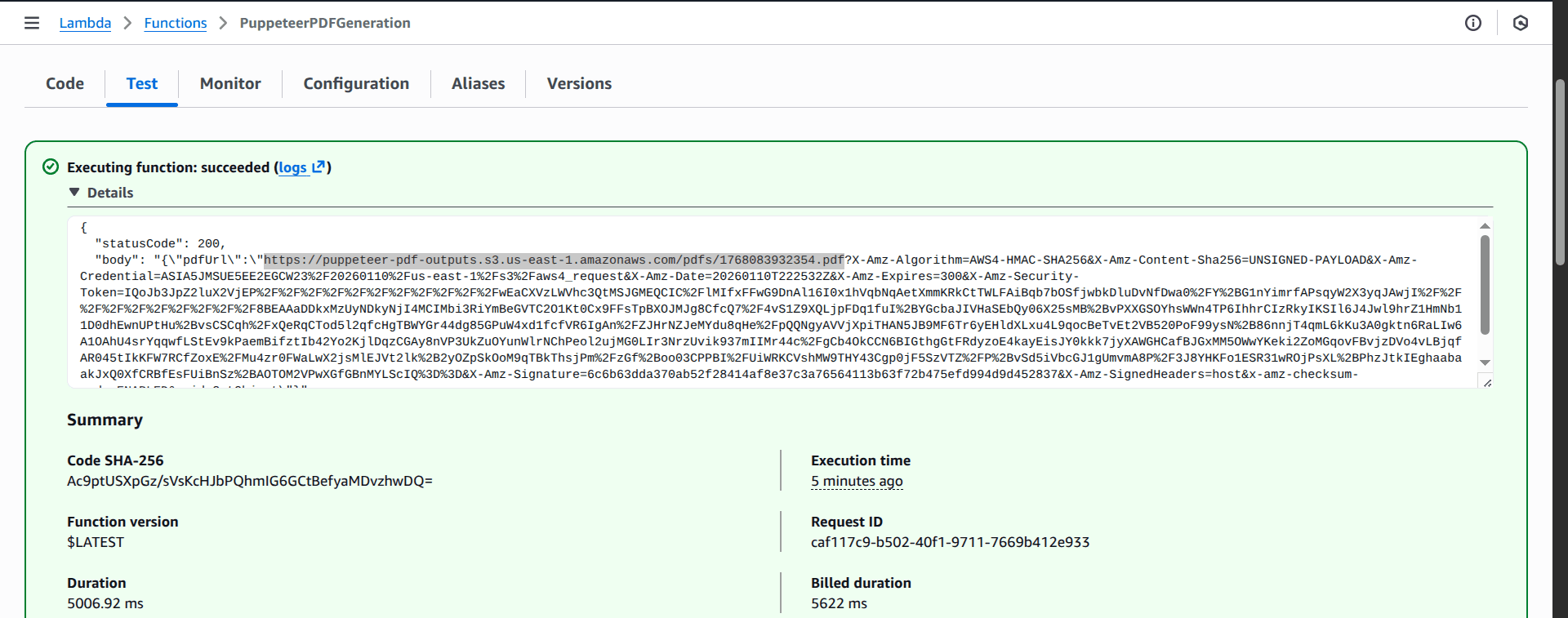Click 'Executing function: succeeded' text

pos(168,167)
